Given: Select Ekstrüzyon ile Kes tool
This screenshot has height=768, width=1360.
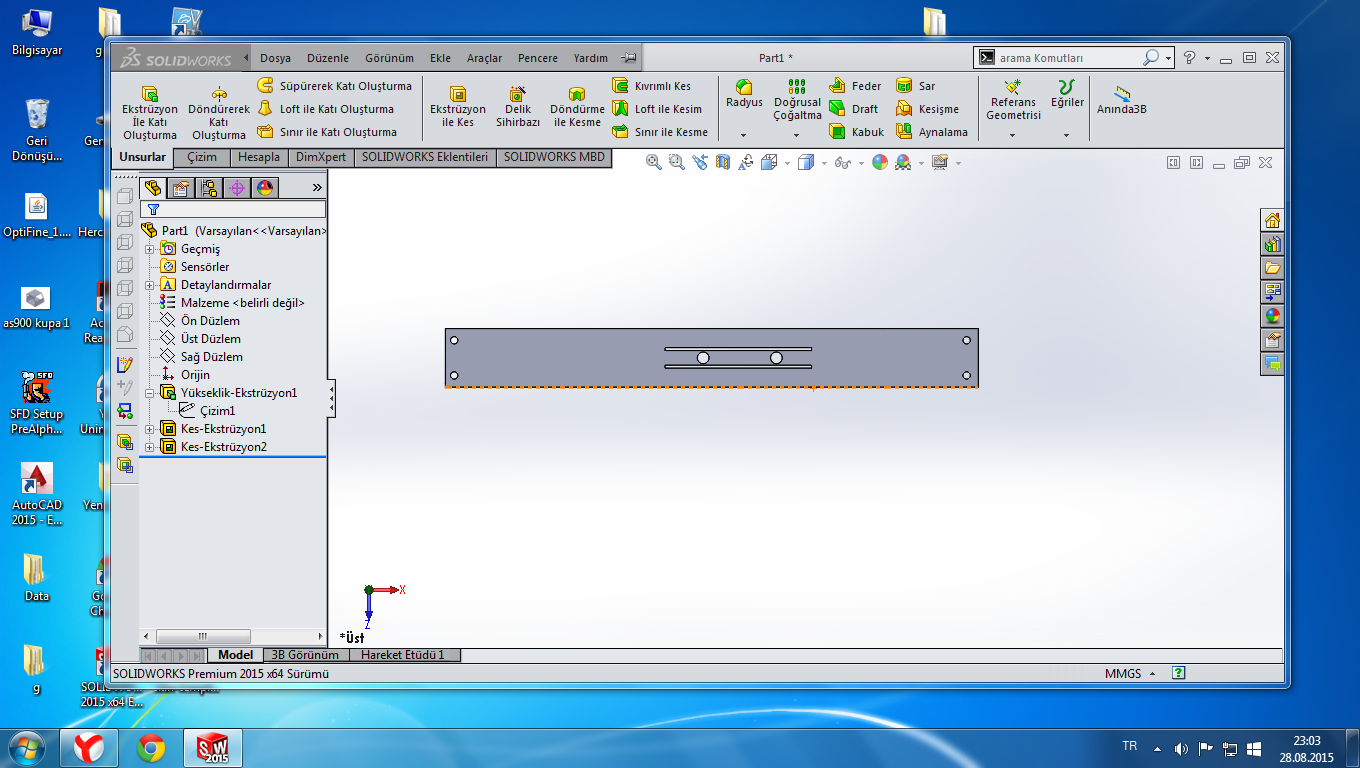Looking at the screenshot, I should [x=458, y=107].
